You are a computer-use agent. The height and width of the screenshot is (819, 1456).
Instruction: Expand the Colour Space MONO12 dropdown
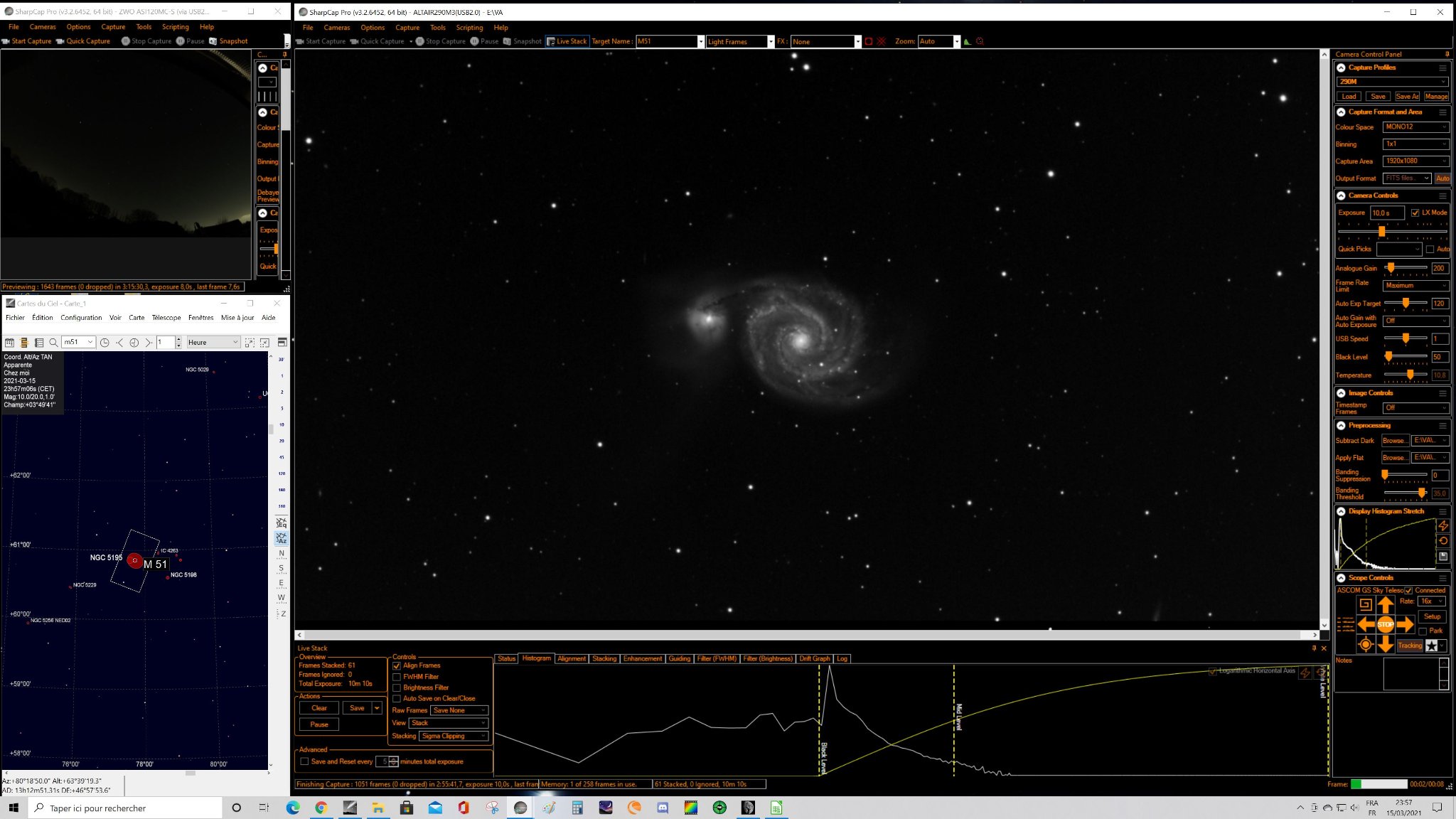[x=1415, y=127]
